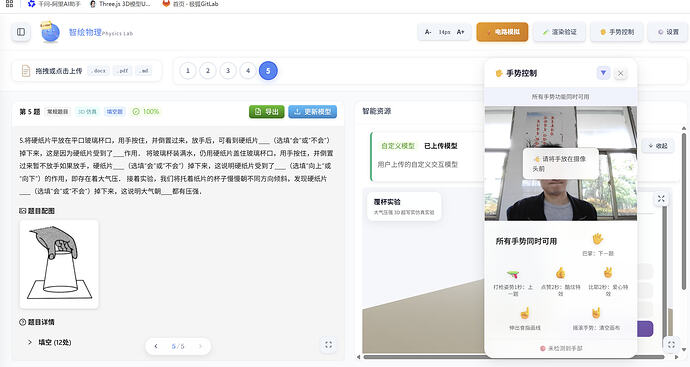Viewport: 690px width, 367px height.
Task: Go to question 4
Action: point(248,71)
